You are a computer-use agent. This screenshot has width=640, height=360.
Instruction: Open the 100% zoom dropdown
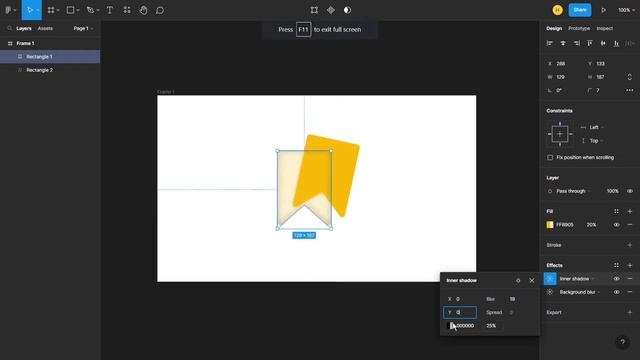[626, 10]
